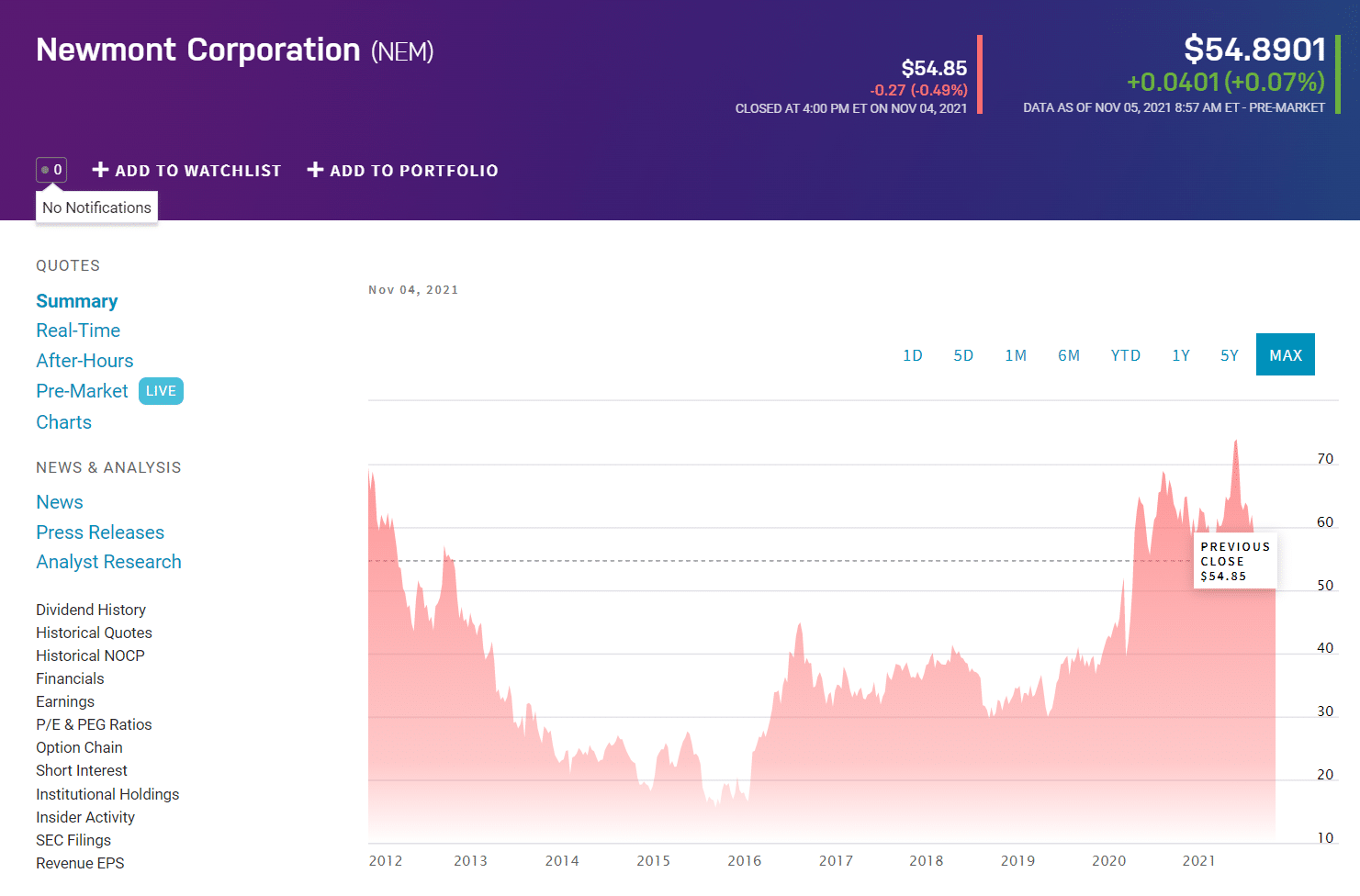The width and height of the screenshot is (1360, 896).
Task: Open Historical Quotes
Action: coord(94,633)
